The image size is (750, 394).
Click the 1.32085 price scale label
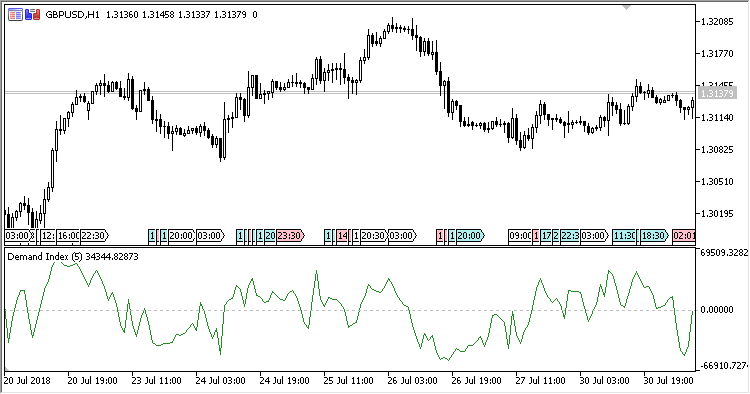pos(717,22)
